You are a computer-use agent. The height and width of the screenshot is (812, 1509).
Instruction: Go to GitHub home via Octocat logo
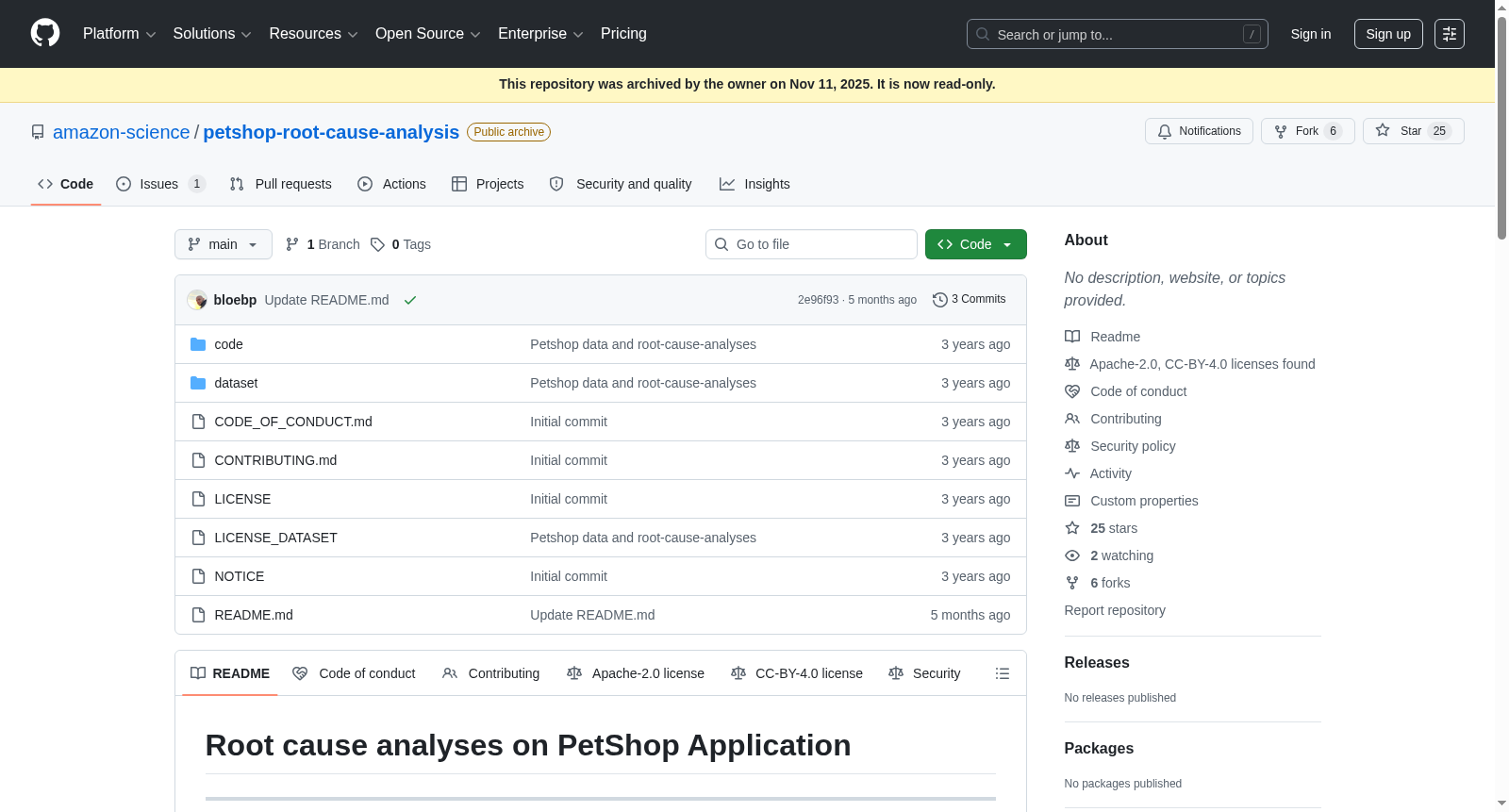point(45,34)
